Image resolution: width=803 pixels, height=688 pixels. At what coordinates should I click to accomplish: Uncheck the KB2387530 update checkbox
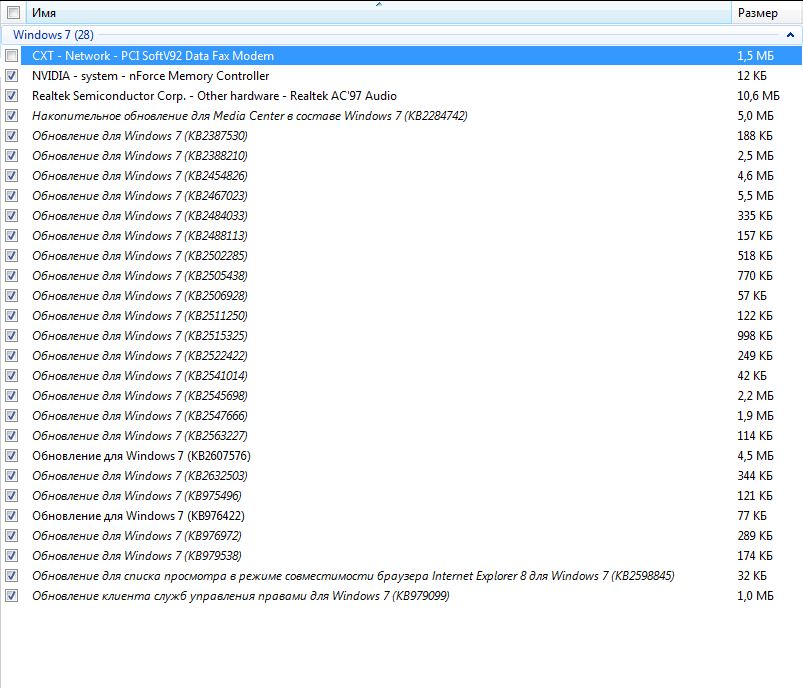11,136
